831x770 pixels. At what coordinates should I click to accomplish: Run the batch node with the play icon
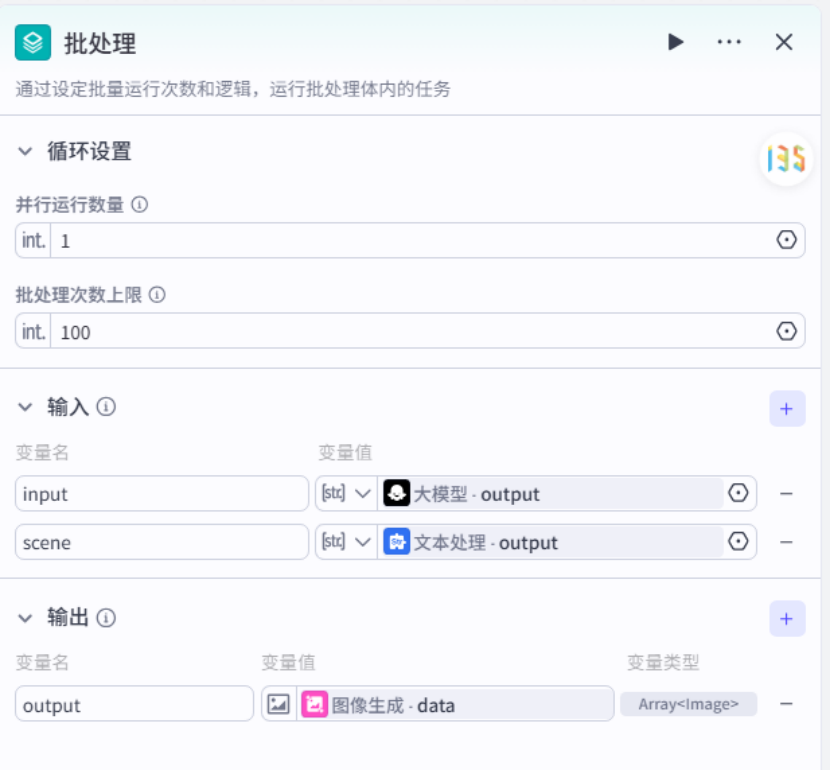coord(675,42)
